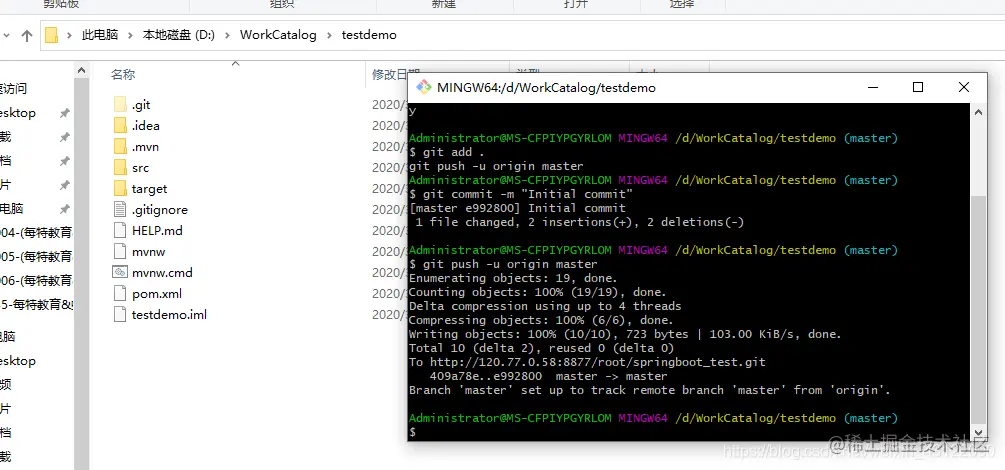This screenshot has width=1005, height=470.
Task: Select the .mvn file name
Action: [x=145, y=147]
